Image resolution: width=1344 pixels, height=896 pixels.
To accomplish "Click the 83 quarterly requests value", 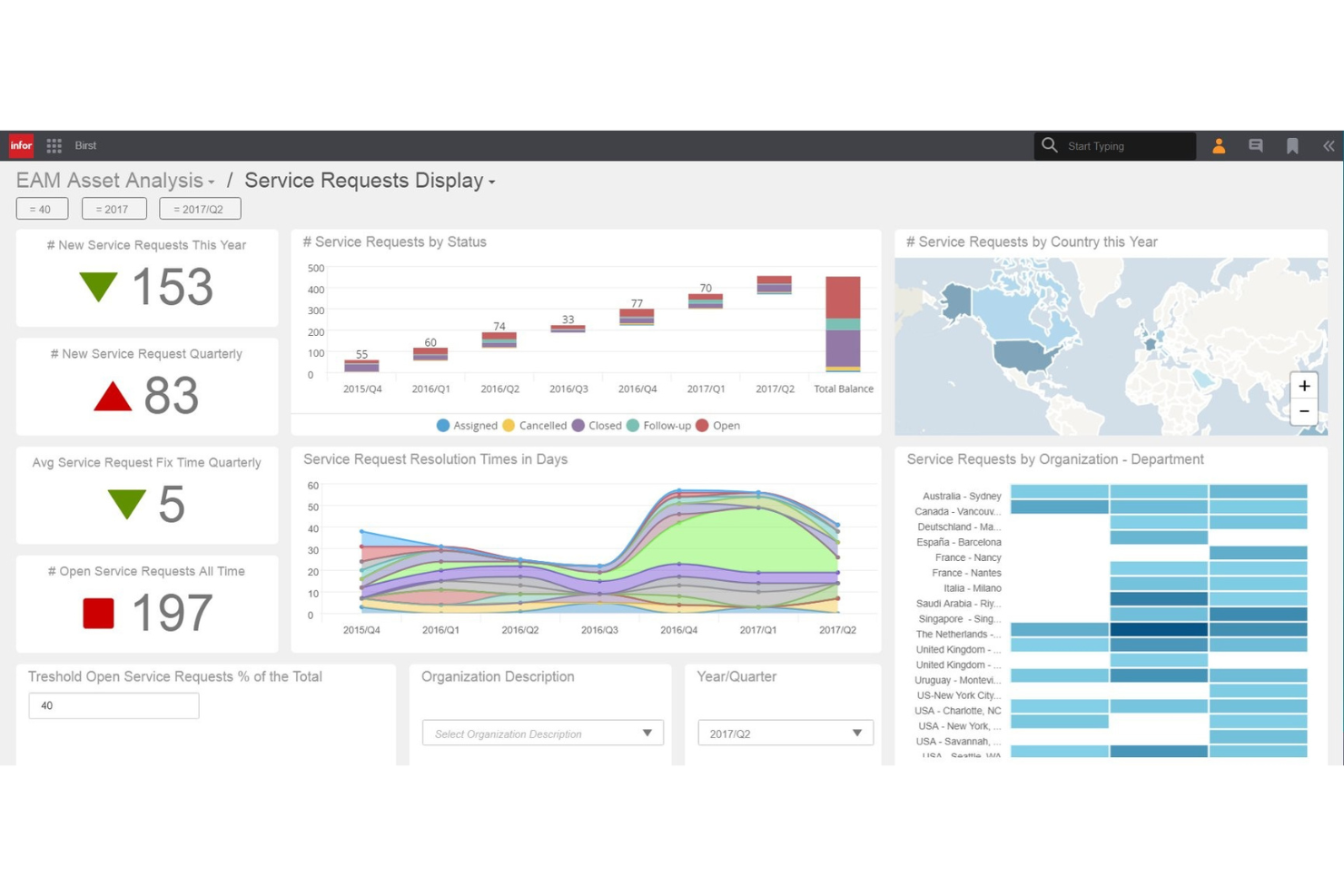I will pyautogui.click(x=172, y=396).
